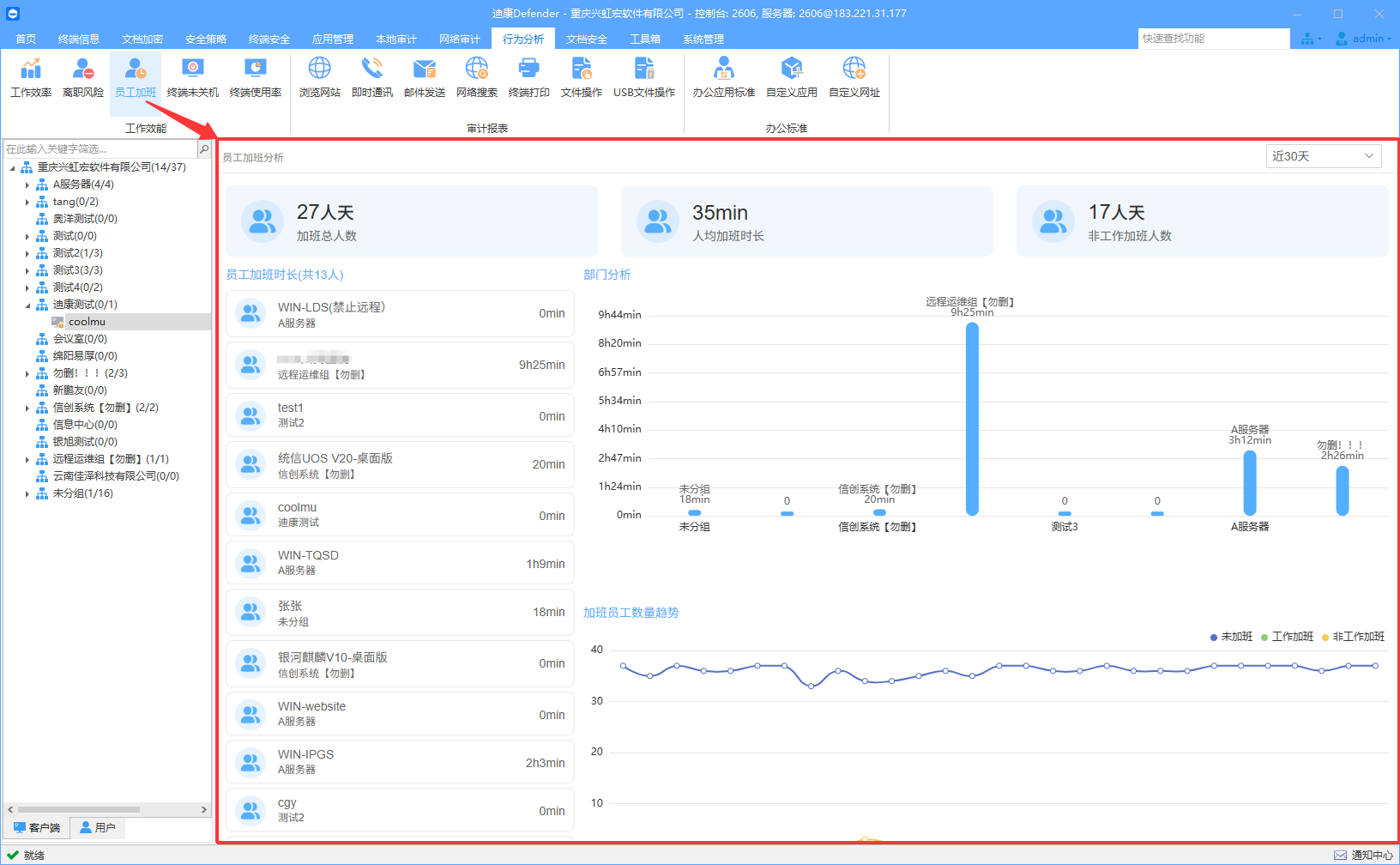Viewport: 1400px width, 865px height.
Task: Open the 银河麒麟V10-桌面版 employee card
Action: tap(400, 664)
